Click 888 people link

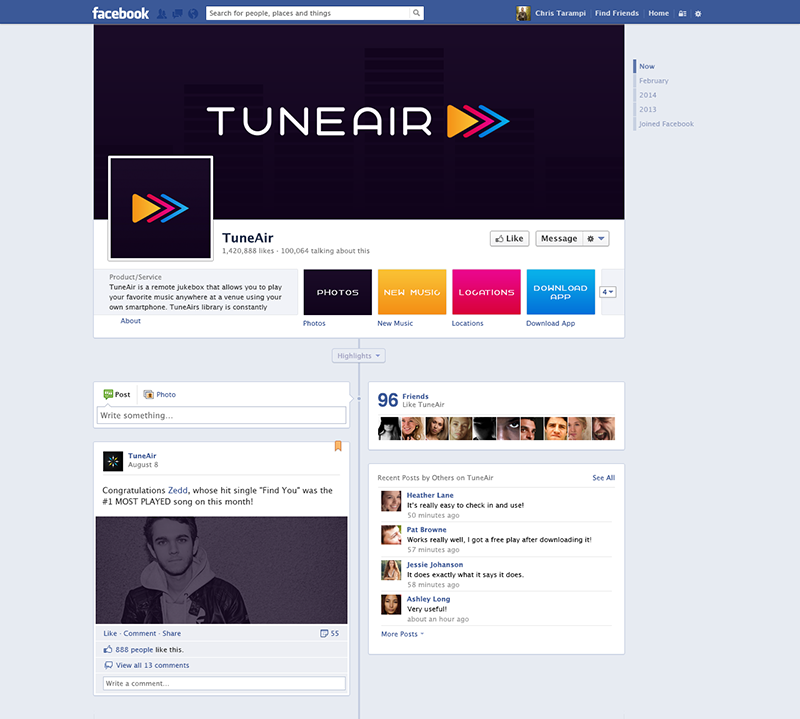134,650
